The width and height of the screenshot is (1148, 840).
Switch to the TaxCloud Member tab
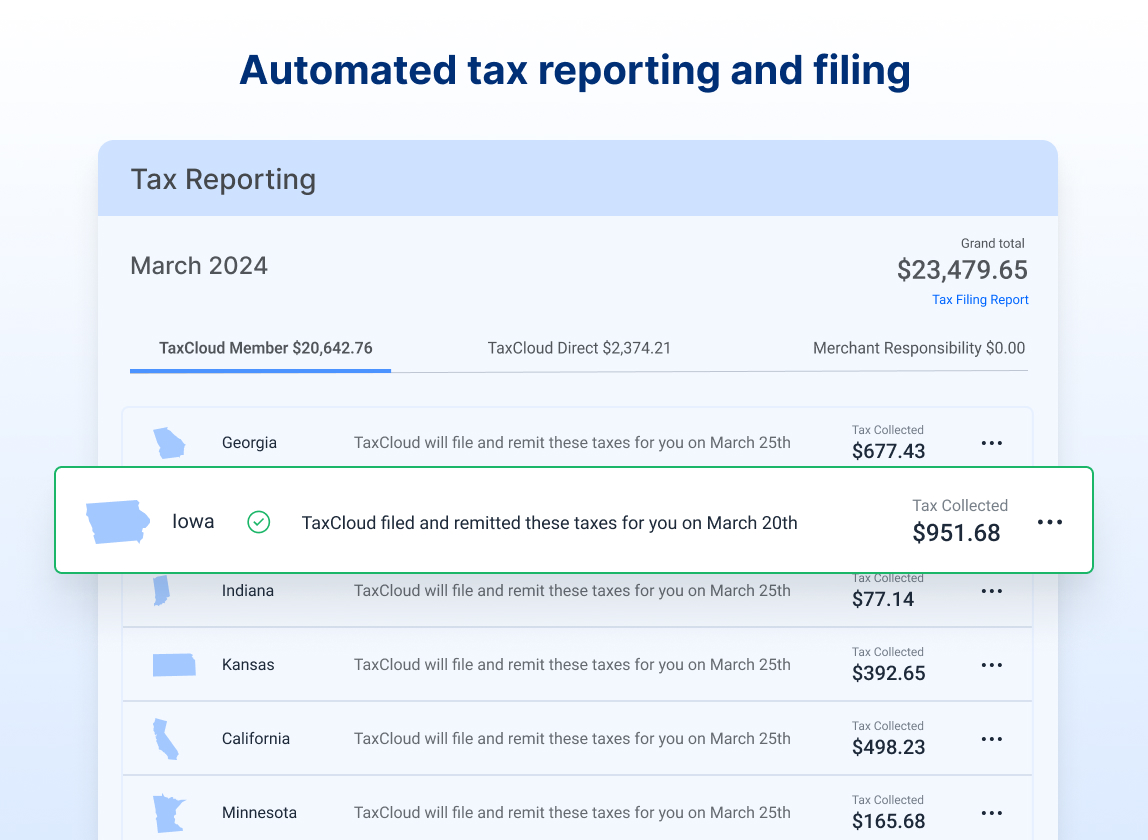pyautogui.click(x=265, y=348)
